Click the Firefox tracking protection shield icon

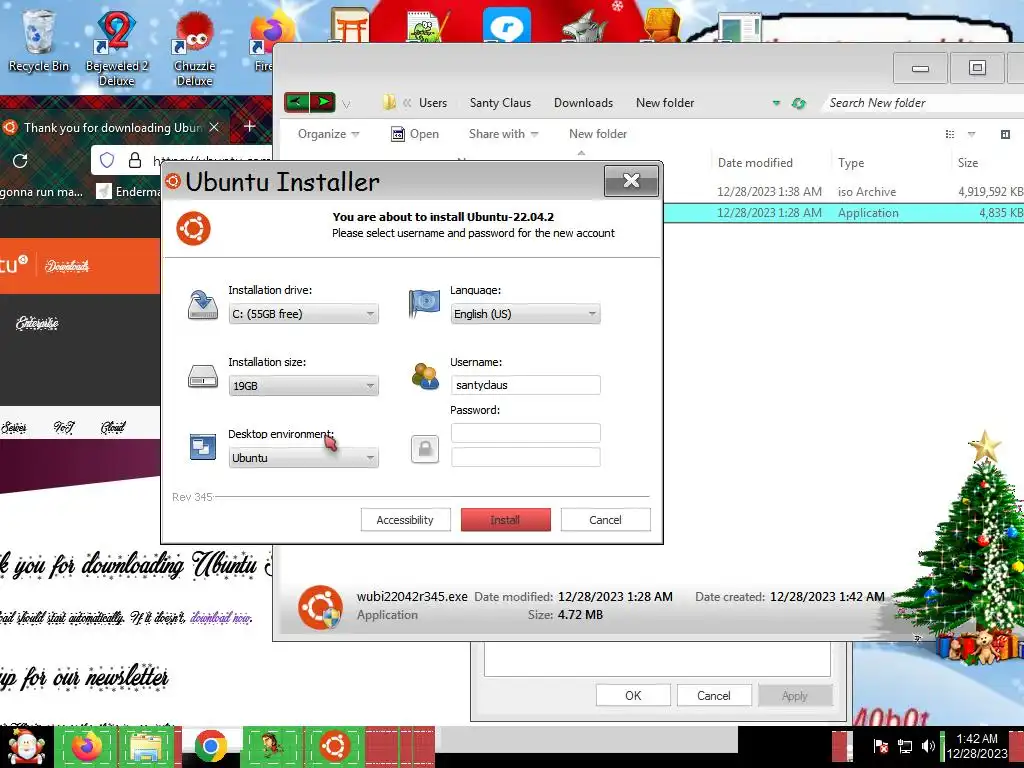point(107,160)
